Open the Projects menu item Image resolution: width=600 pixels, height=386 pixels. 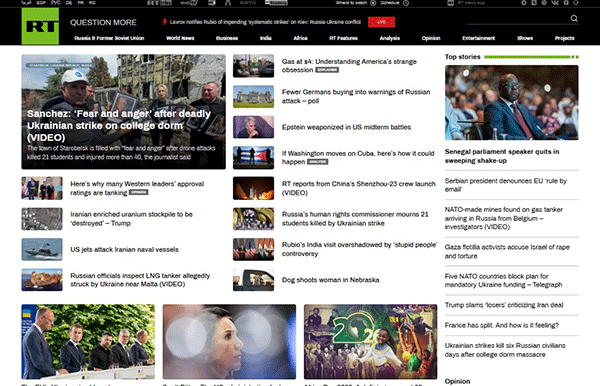point(564,38)
